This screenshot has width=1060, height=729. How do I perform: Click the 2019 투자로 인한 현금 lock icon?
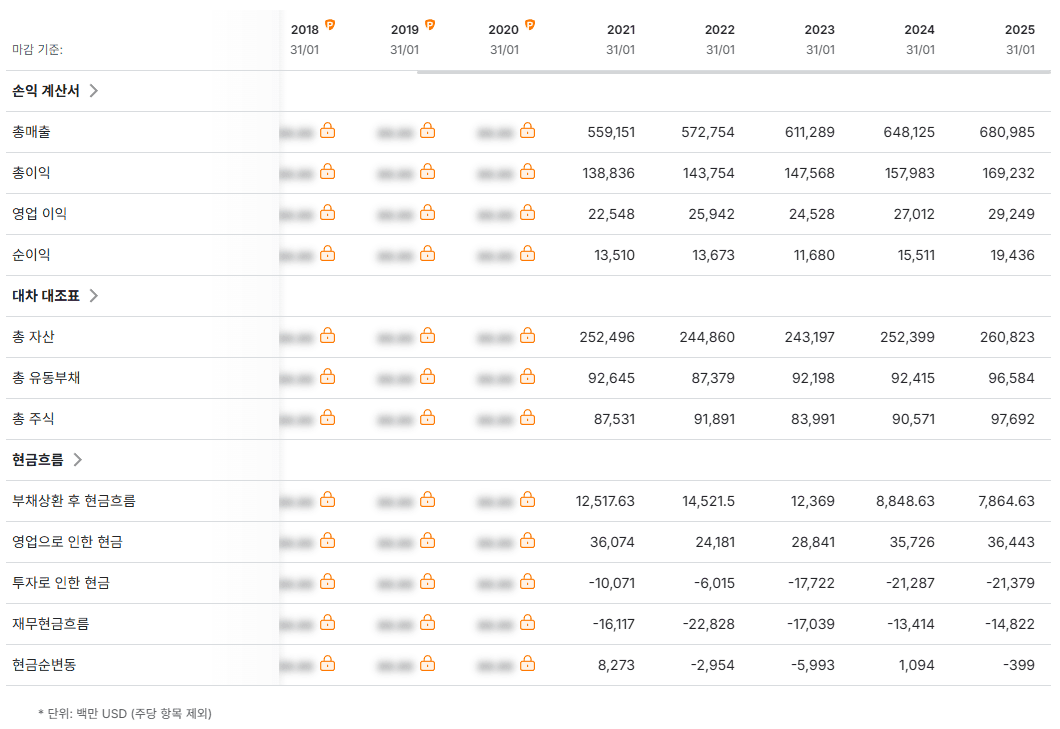[x=427, y=582]
